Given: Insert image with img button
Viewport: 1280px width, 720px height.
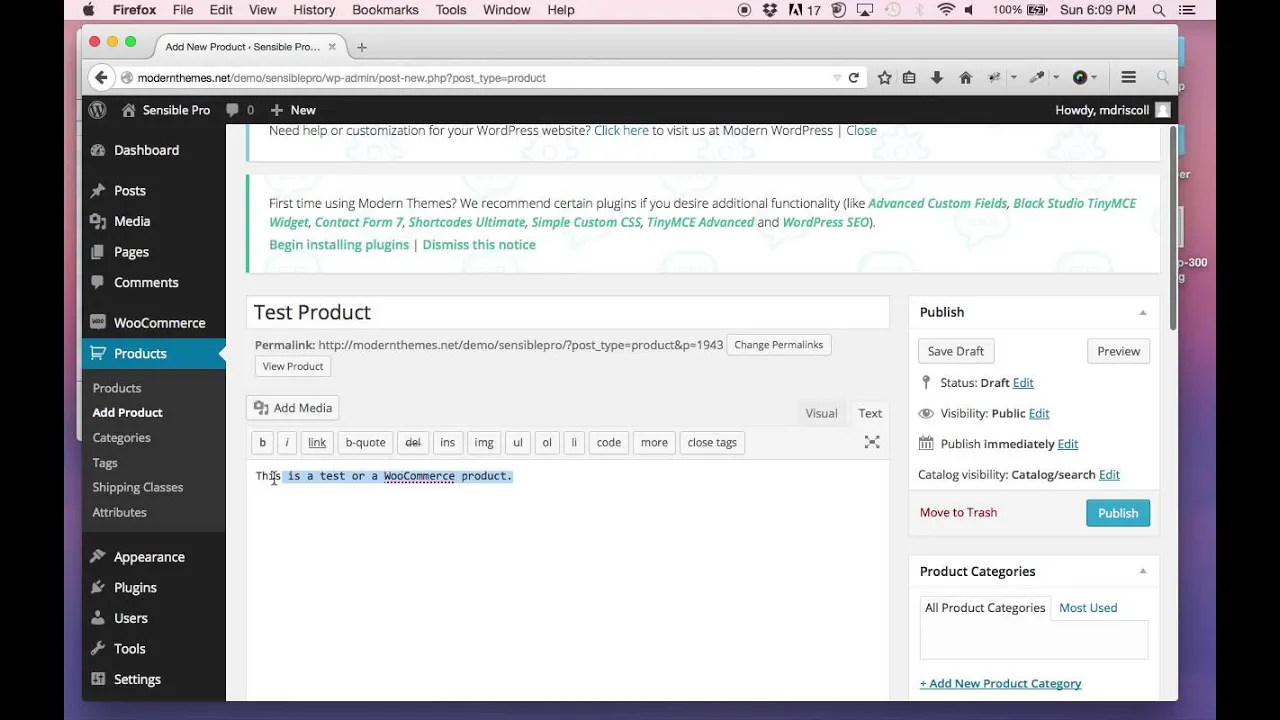Looking at the screenshot, I should point(484,442).
